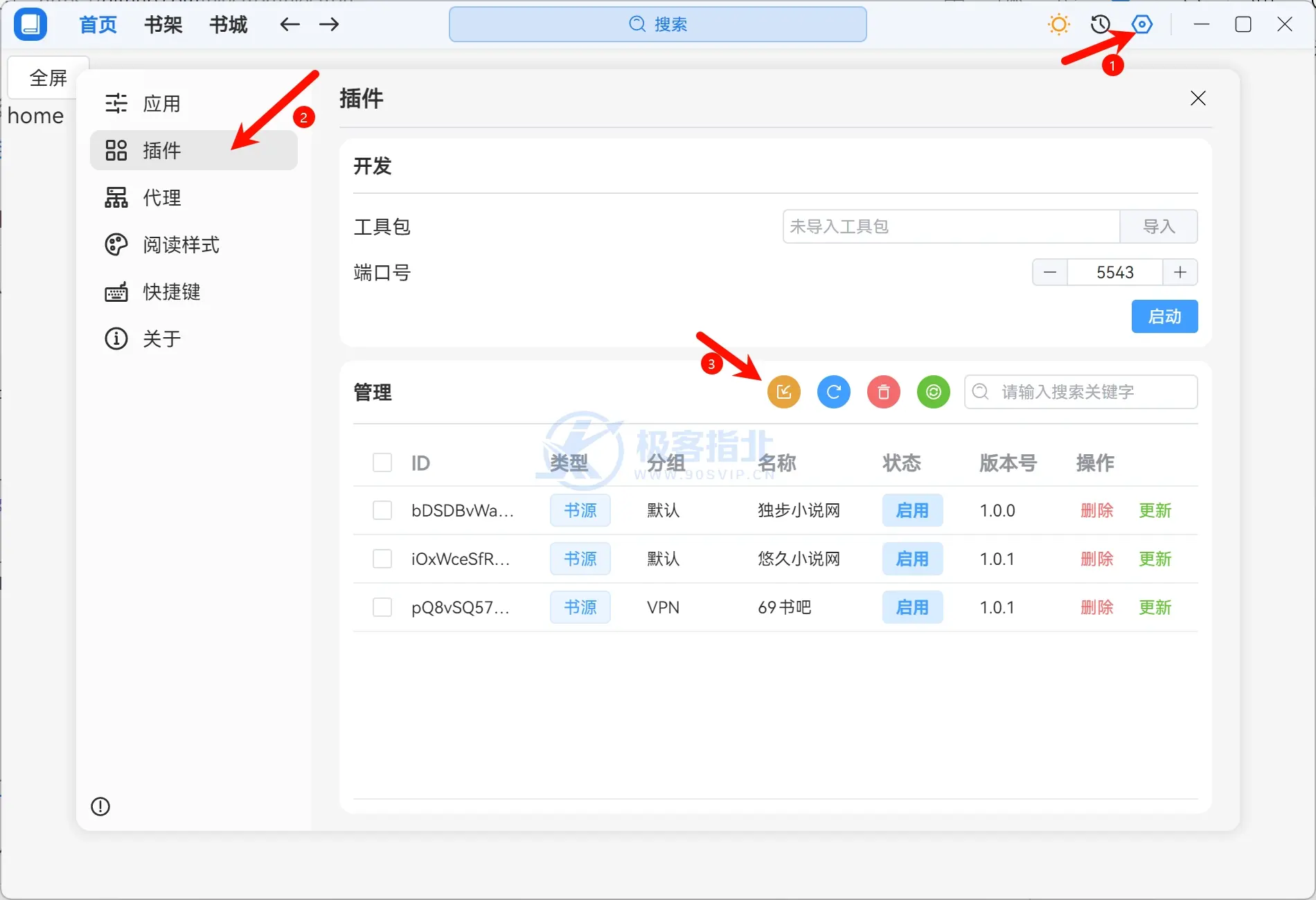
Task: Click 书源 tag for 悠久小说网
Action: [x=580, y=559]
